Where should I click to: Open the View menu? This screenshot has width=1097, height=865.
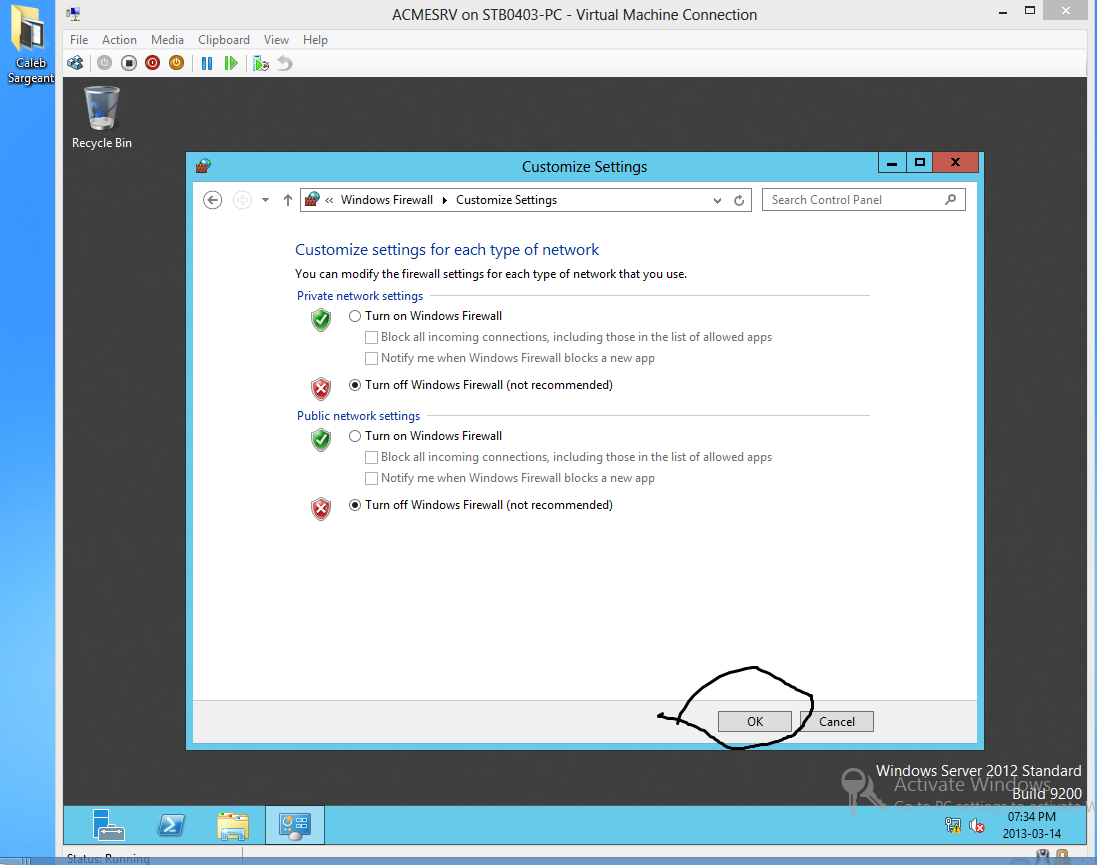click(x=276, y=40)
